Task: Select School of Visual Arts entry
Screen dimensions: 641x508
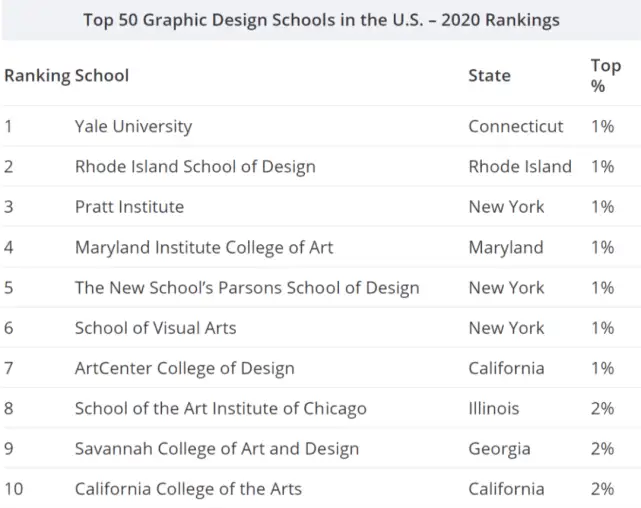Action: (x=155, y=327)
